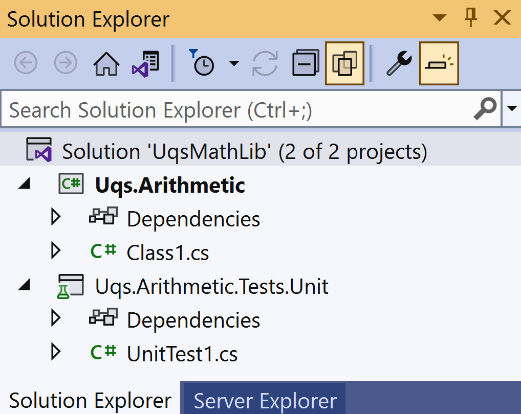Expand the Class1.cs file node

(55, 251)
